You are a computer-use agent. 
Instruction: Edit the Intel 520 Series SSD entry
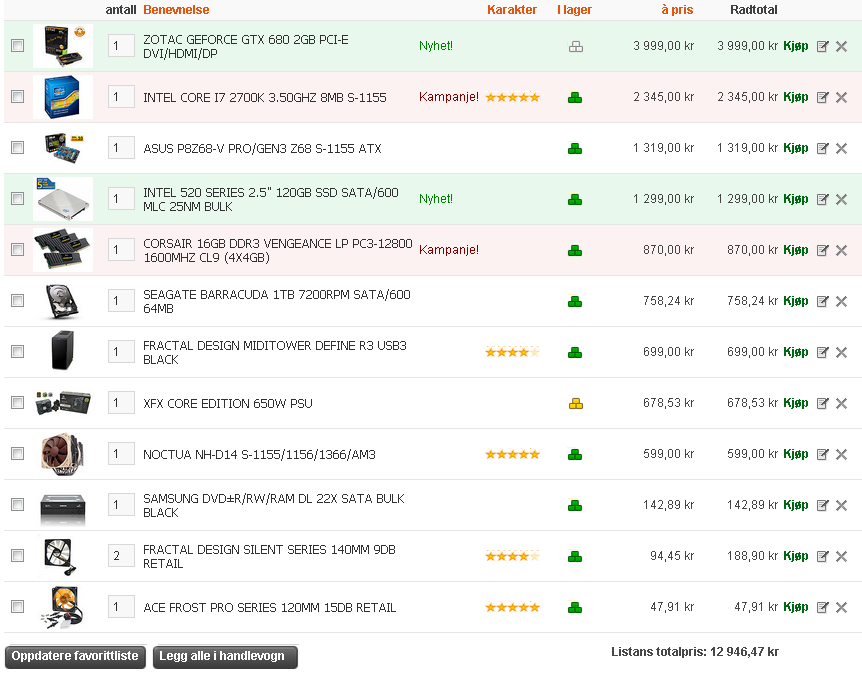point(822,199)
